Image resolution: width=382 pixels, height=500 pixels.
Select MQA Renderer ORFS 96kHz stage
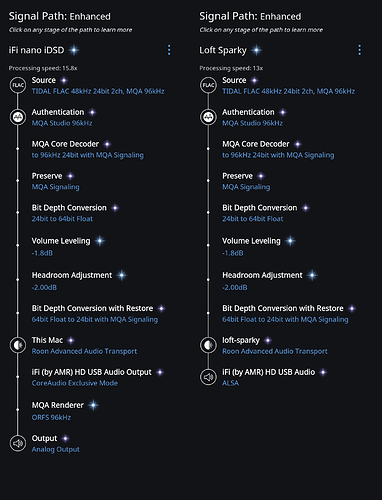65,411
